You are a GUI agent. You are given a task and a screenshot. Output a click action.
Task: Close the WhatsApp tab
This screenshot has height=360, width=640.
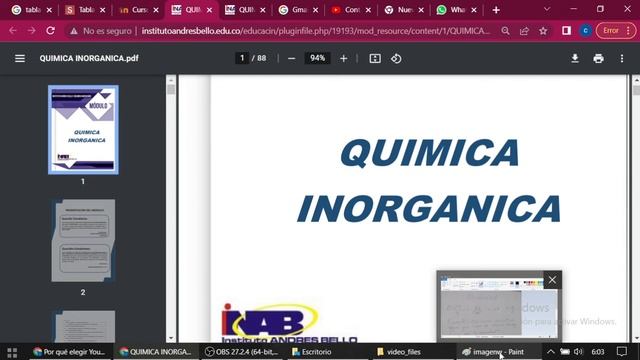[x=473, y=10]
